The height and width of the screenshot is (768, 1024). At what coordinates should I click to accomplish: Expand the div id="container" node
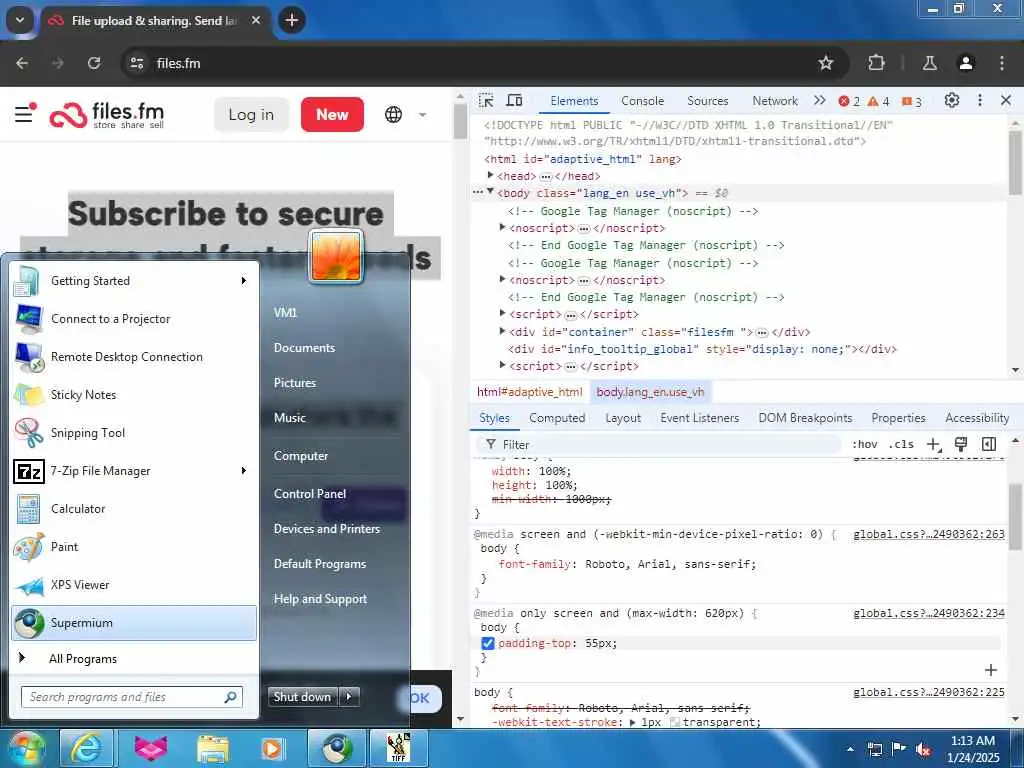click(x=502, y=332)
